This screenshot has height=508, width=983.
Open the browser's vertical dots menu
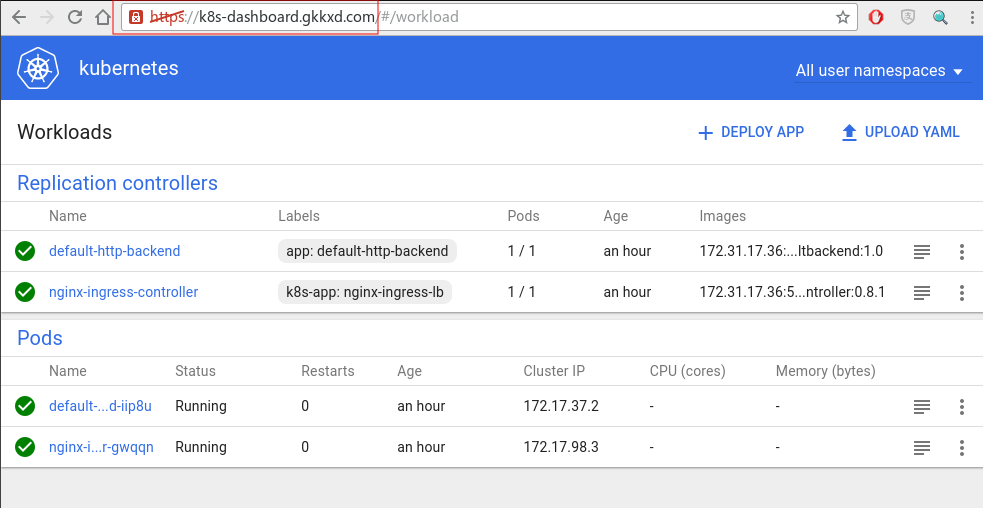pyautogui.click(x=971, y=17)
